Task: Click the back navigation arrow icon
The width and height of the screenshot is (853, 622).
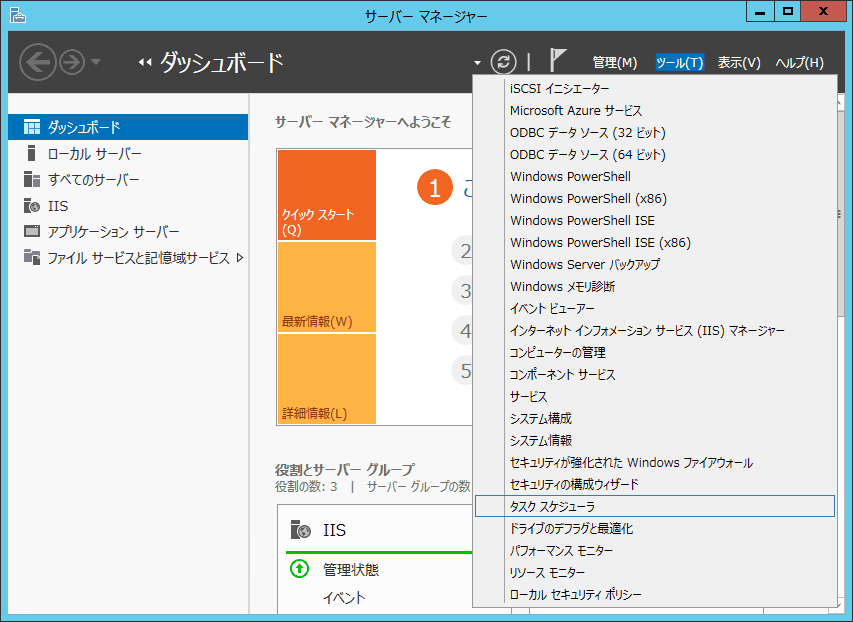Action: [x=38, y=63]
